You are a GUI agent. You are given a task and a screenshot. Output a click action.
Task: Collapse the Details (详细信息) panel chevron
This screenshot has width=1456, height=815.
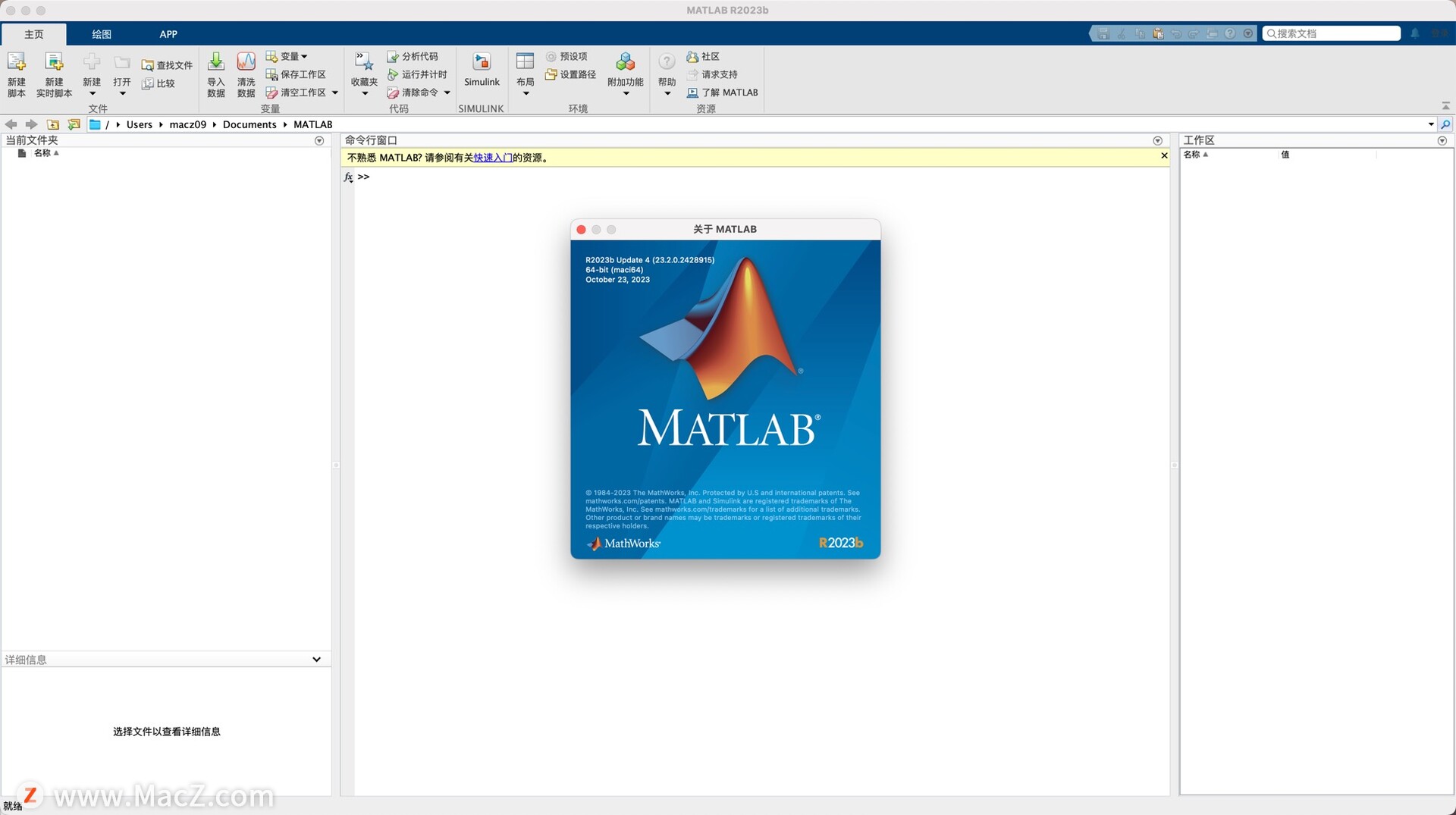[x=316, y=660]
